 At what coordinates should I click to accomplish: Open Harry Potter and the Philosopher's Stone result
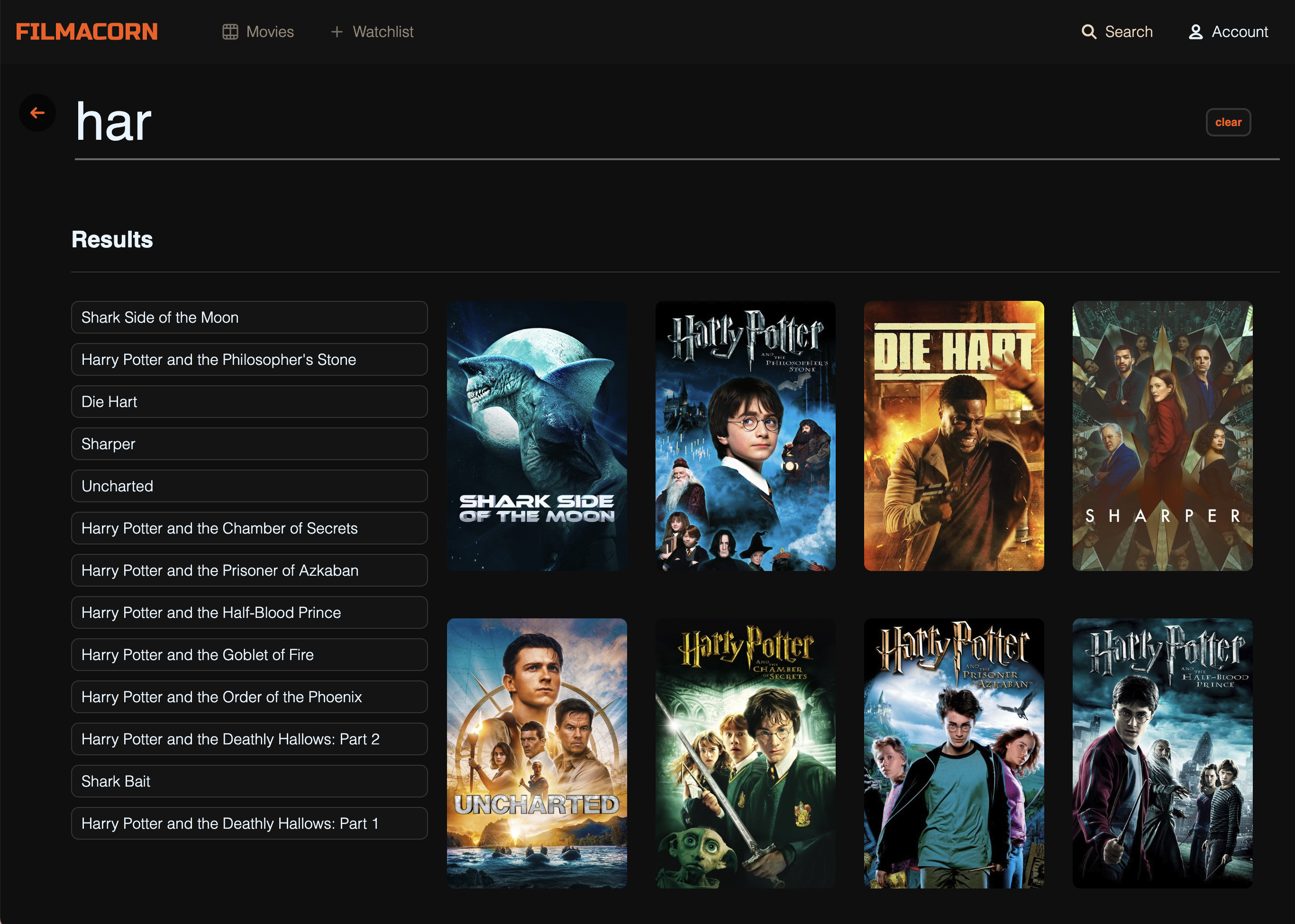pos(249,360)
